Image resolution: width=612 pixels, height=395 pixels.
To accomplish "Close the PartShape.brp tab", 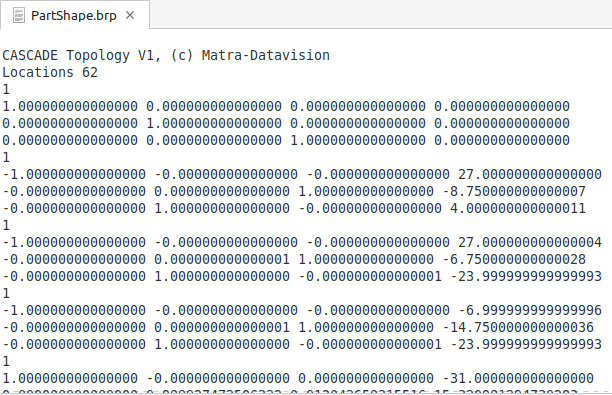I will (130, 15).
